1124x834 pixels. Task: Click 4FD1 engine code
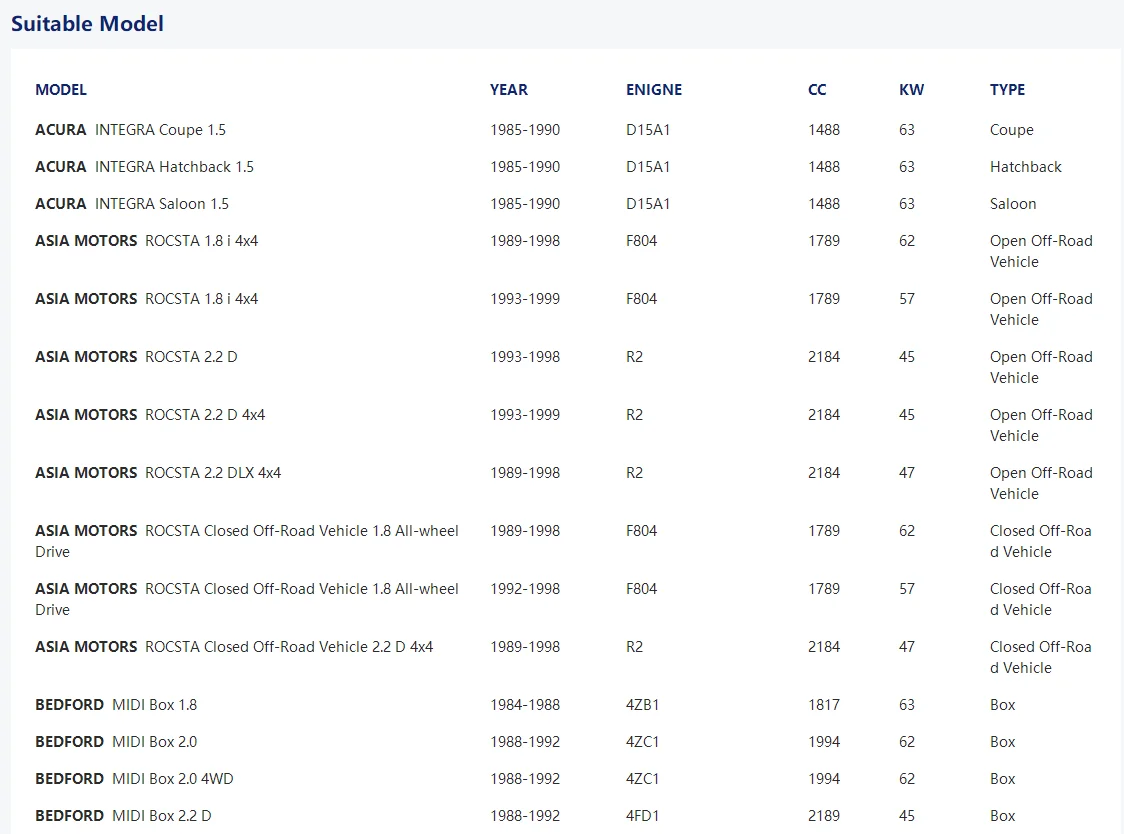coord(642,815)
